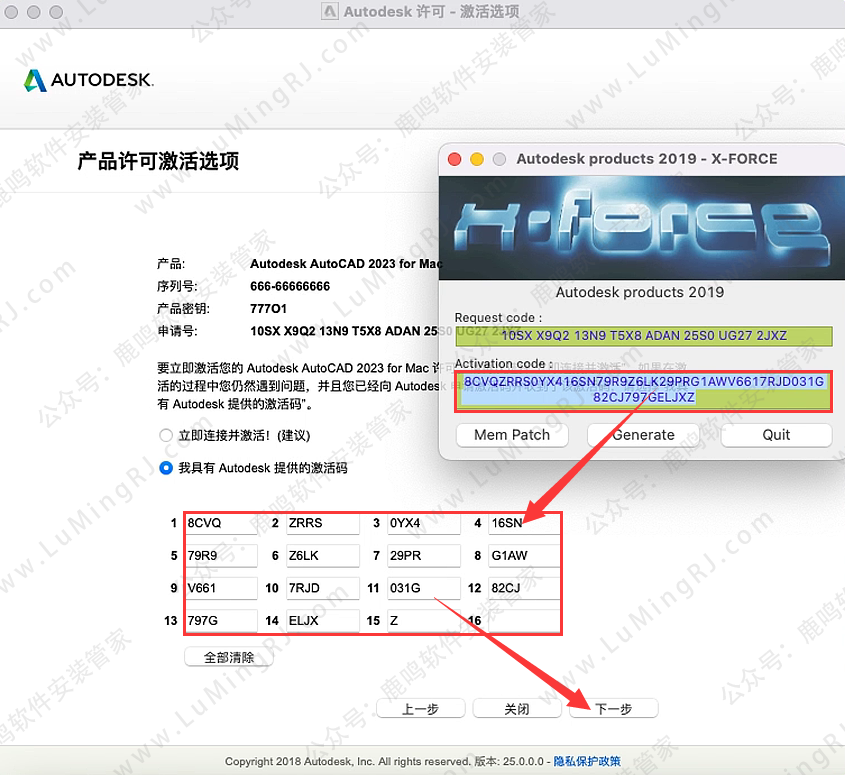Click the Mem Patch button in X-FORCE window
This screenshot has width=845, height=775.
[512, 435]
